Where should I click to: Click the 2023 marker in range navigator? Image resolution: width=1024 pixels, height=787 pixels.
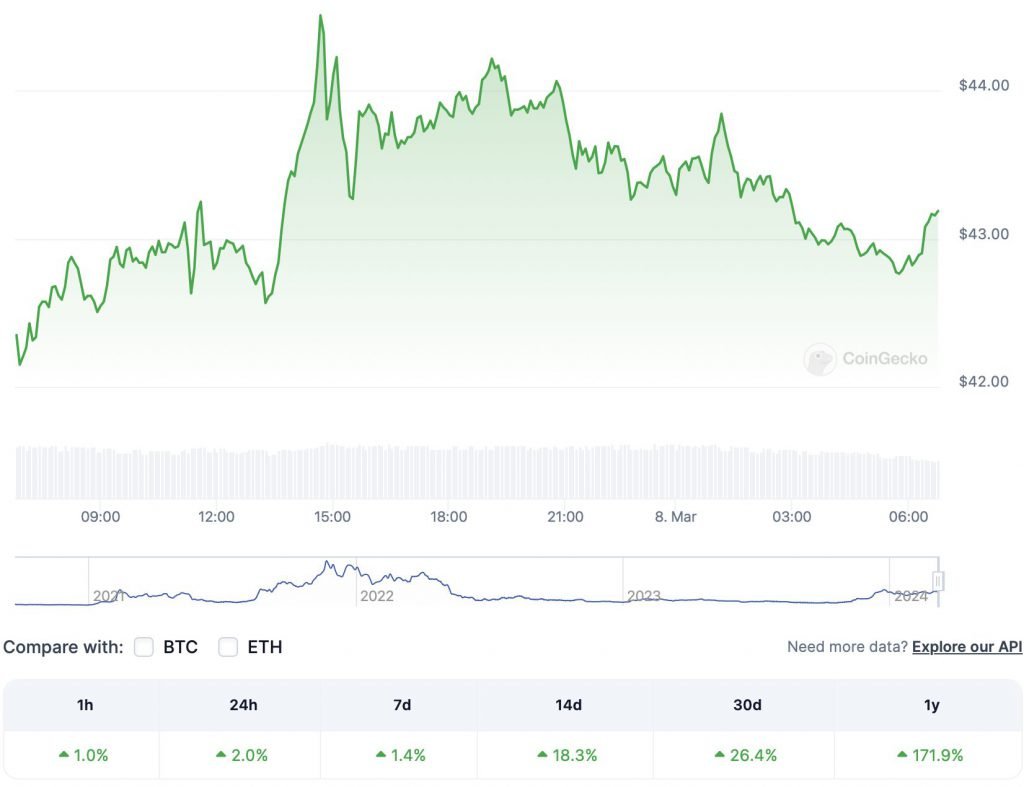(x=644, y=596)
